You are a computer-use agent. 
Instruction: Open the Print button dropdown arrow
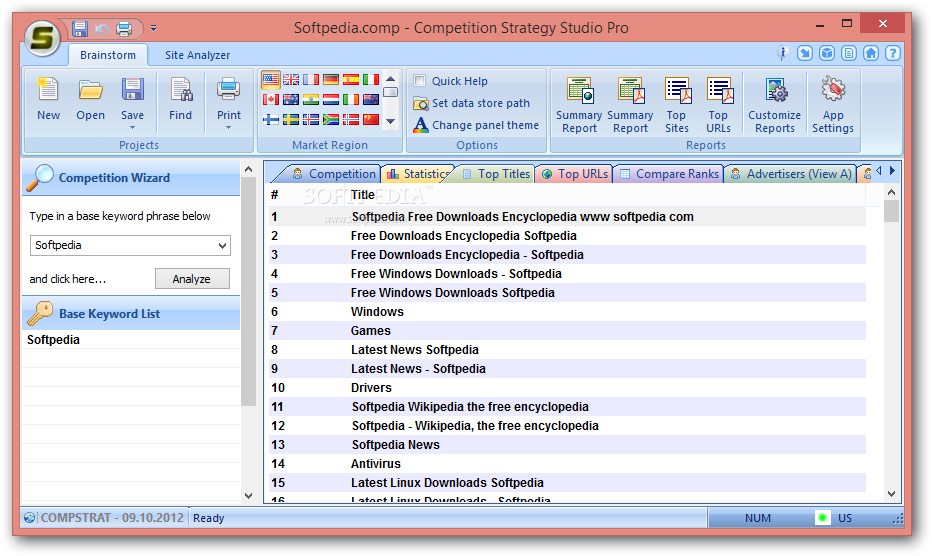229,127
